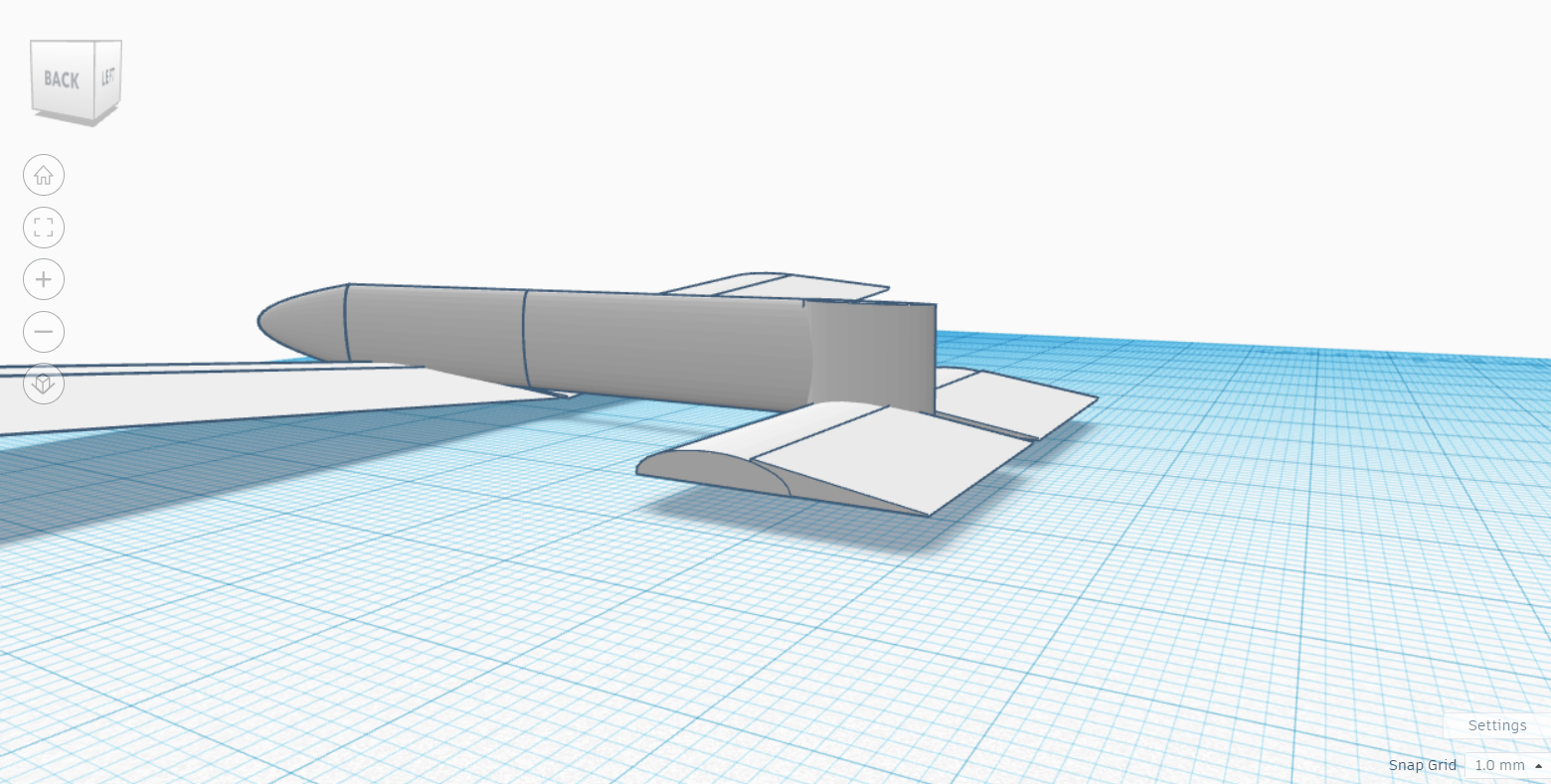Zoom out with the minus icon

coord(44,331)
